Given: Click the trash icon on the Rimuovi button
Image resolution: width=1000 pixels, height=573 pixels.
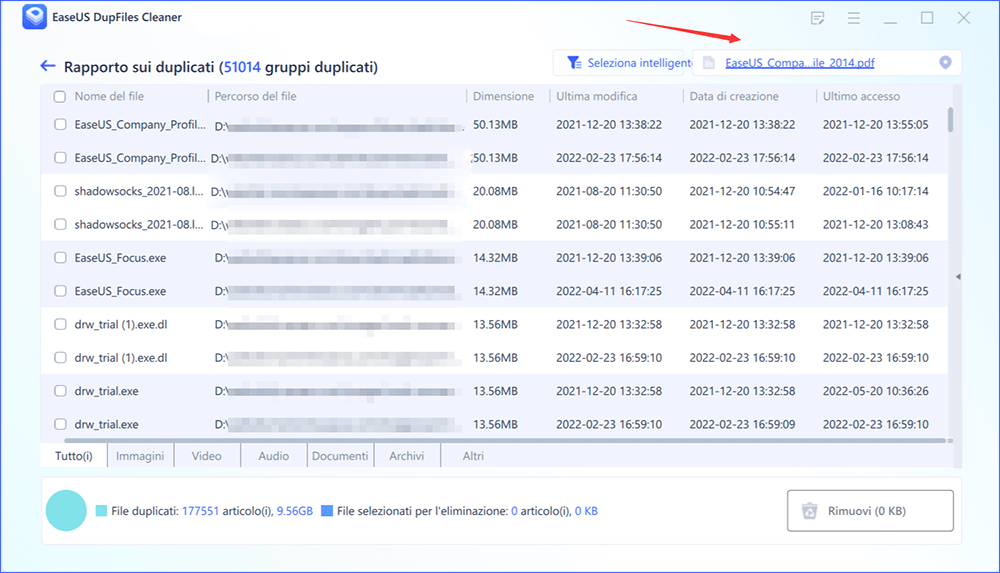Looking at the screenshot, I should point(809,511).
